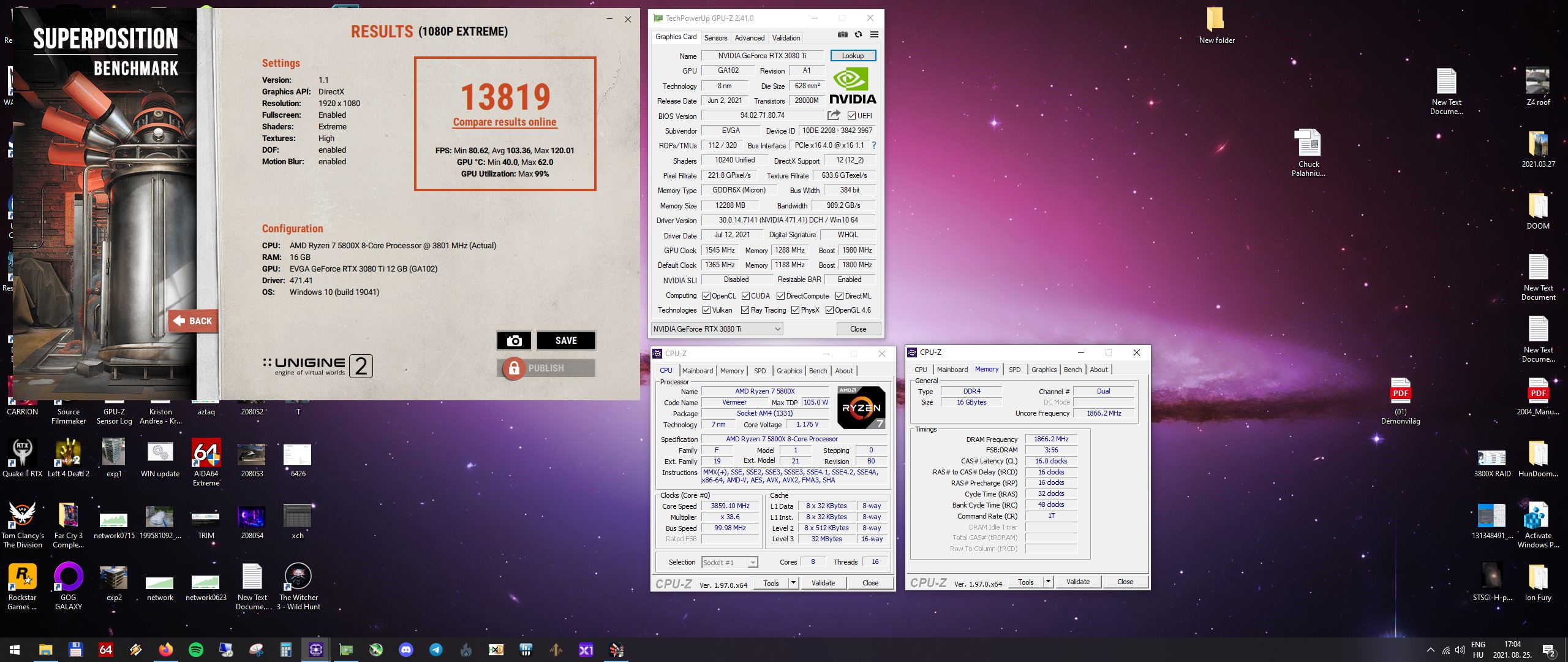Toggle DirectCompute checkbox in GPU-Z
This screenshot has height=662, width=1568.
pyautogui.click(x=780, y=296)
